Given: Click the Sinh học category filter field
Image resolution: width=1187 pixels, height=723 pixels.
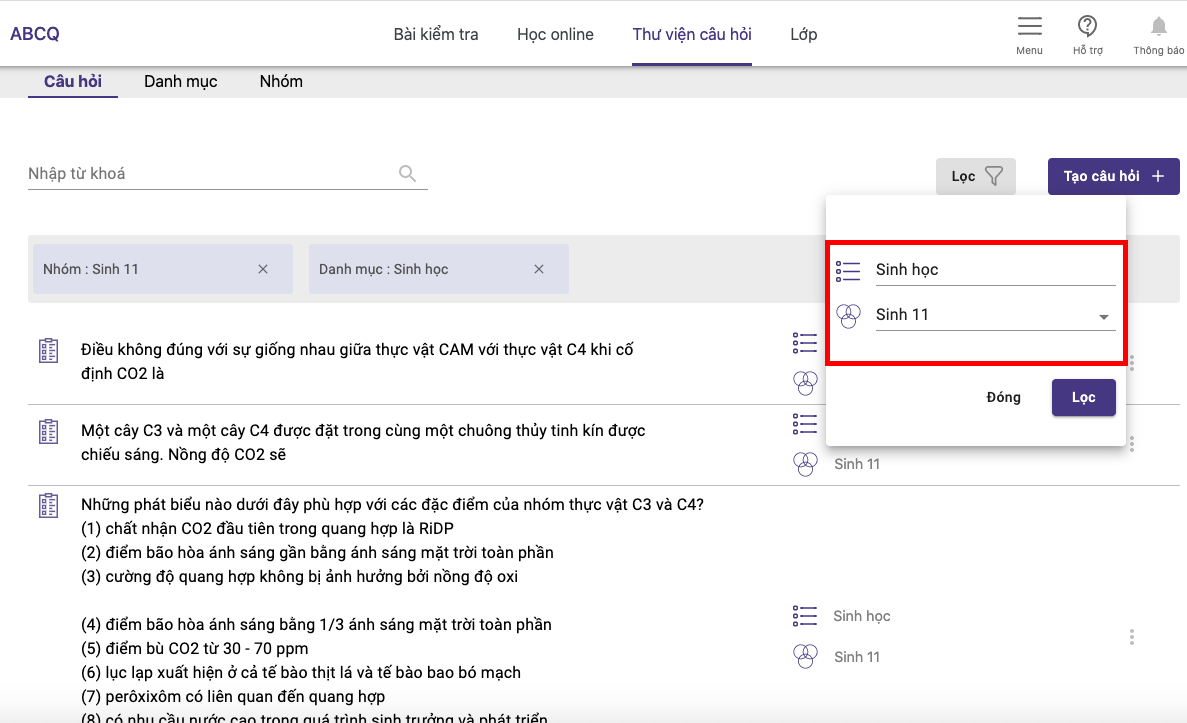Looking at the screenshot, I should [x=995, y=270].
